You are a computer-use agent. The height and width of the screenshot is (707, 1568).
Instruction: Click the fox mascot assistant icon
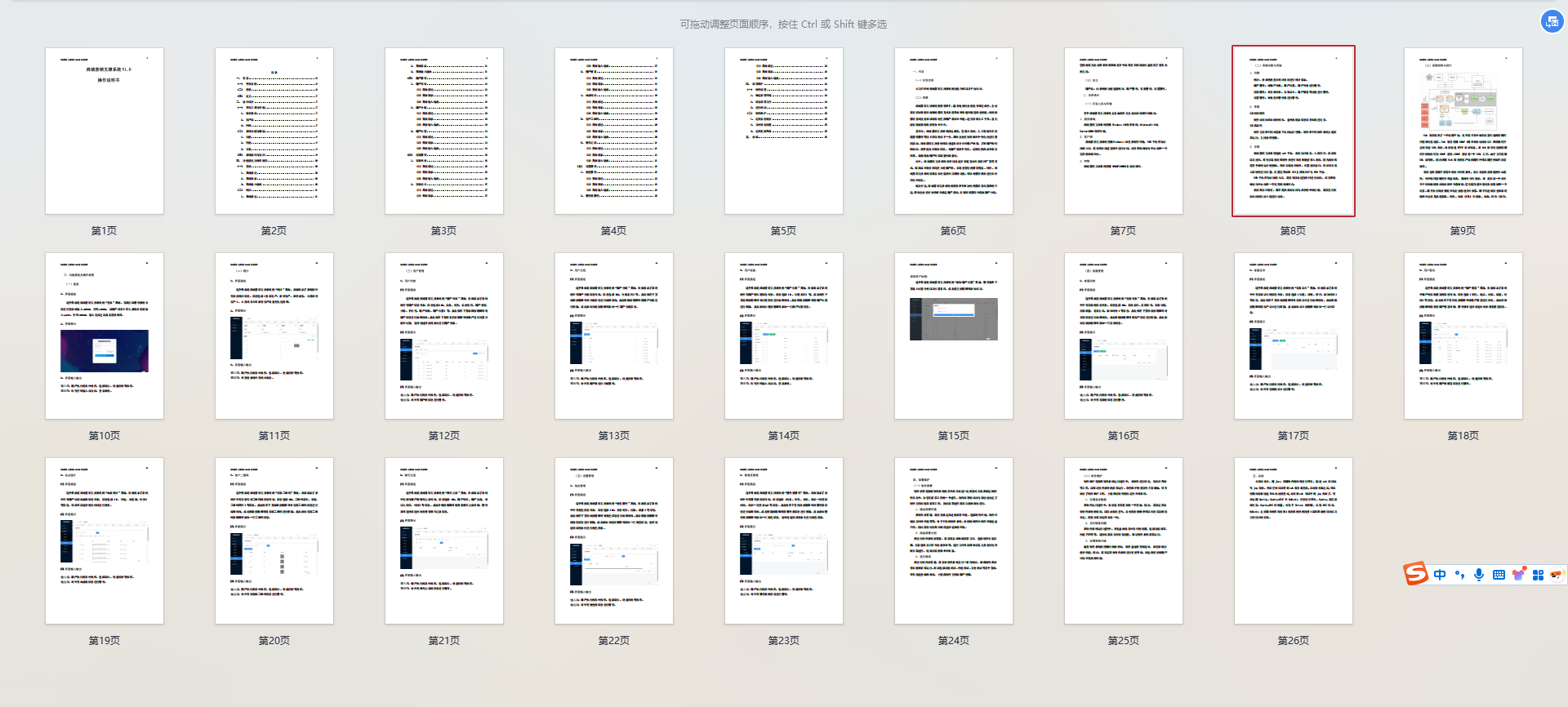click(1556, 575)
